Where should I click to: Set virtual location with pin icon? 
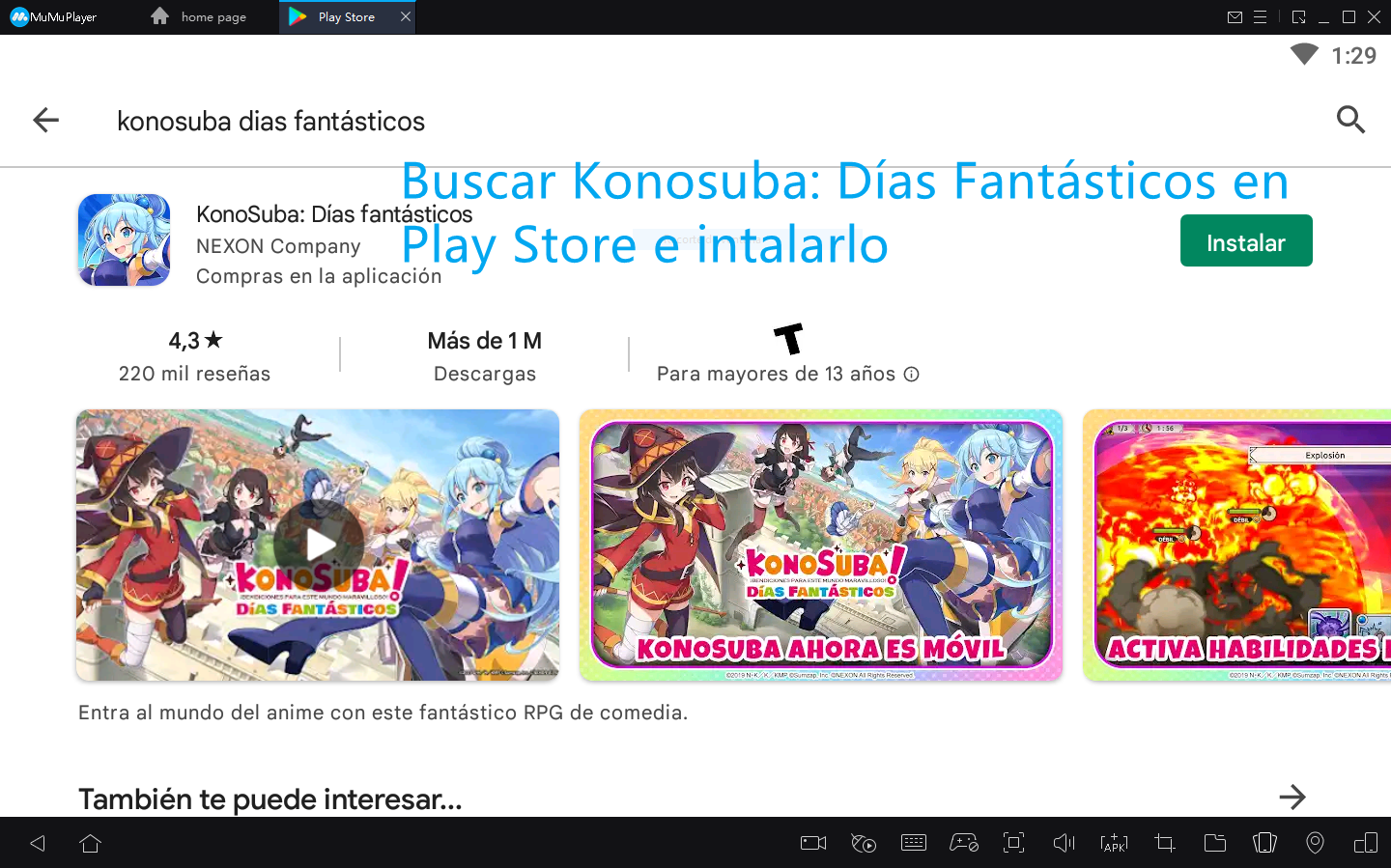(x=1315, y=843)
